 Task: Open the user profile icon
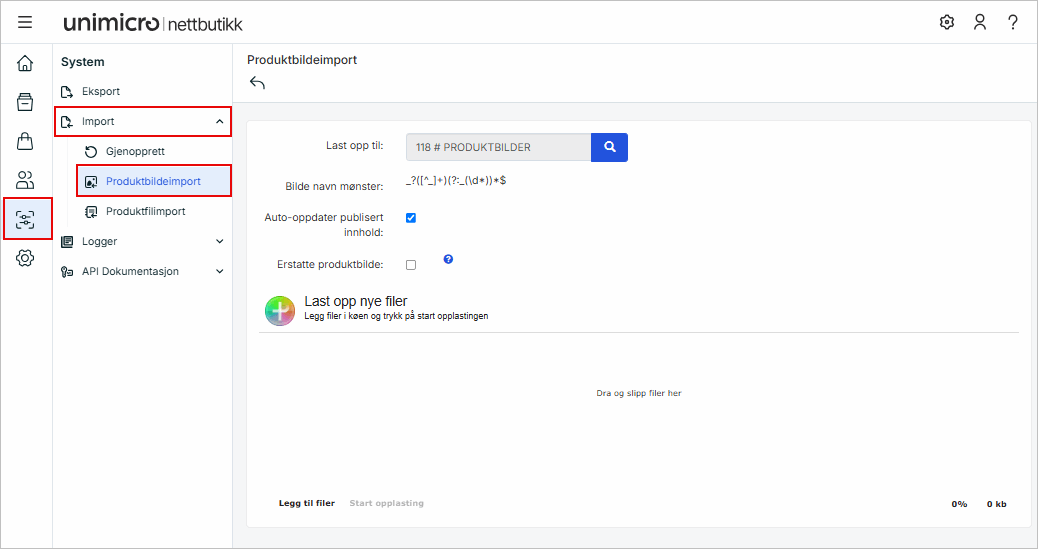tap(980, 23)
